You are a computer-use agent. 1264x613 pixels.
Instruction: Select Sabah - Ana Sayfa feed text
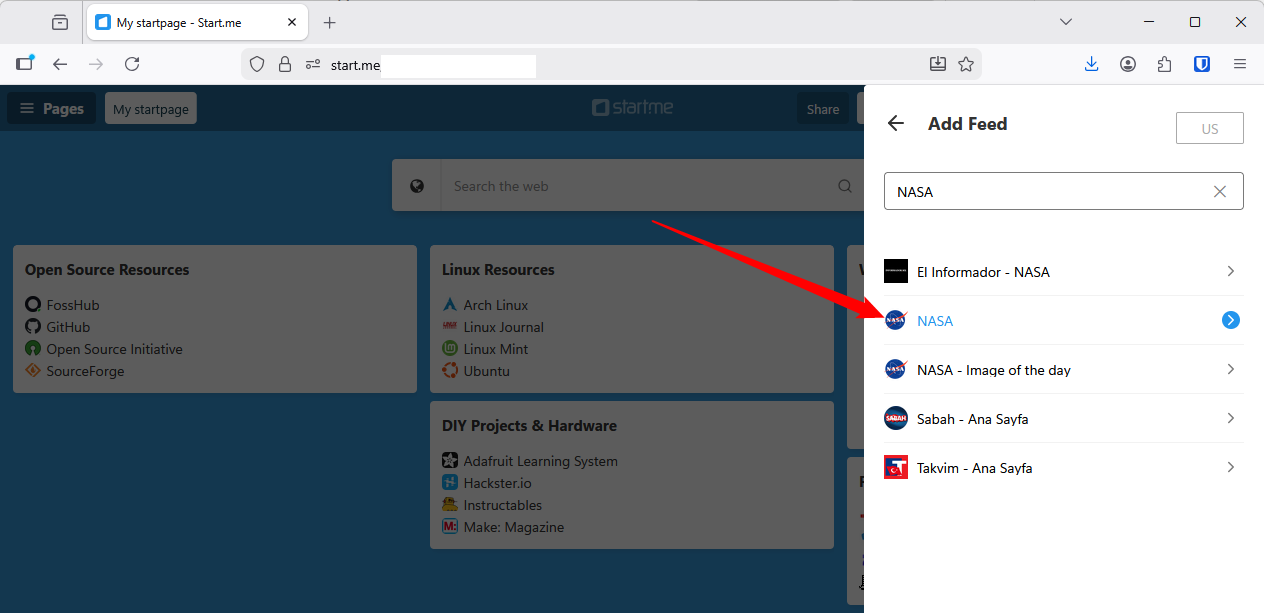(x=973, y=419)
